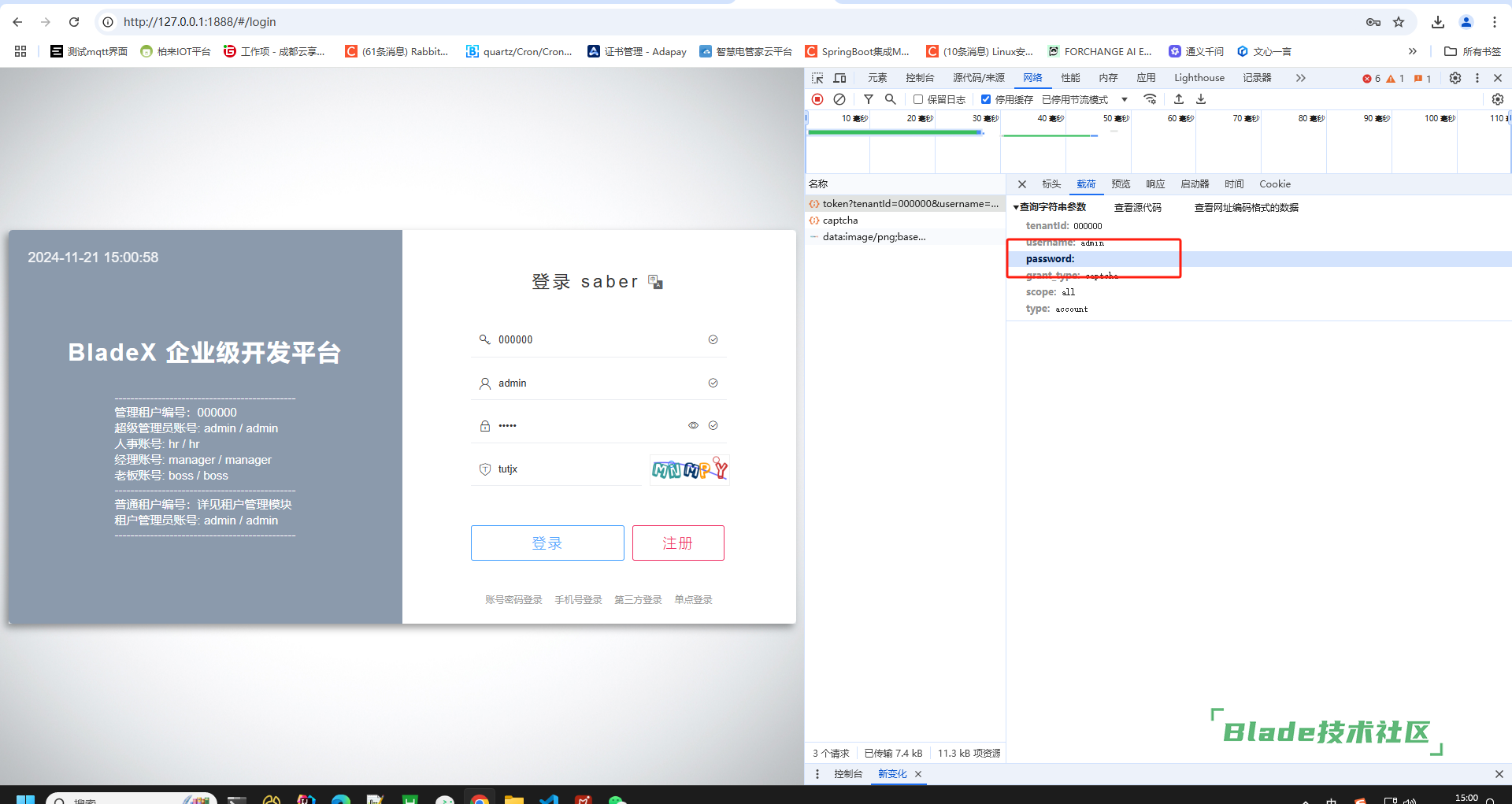
Task: Uncheck the Disable cache checkbox
Action: coord(986,99)
